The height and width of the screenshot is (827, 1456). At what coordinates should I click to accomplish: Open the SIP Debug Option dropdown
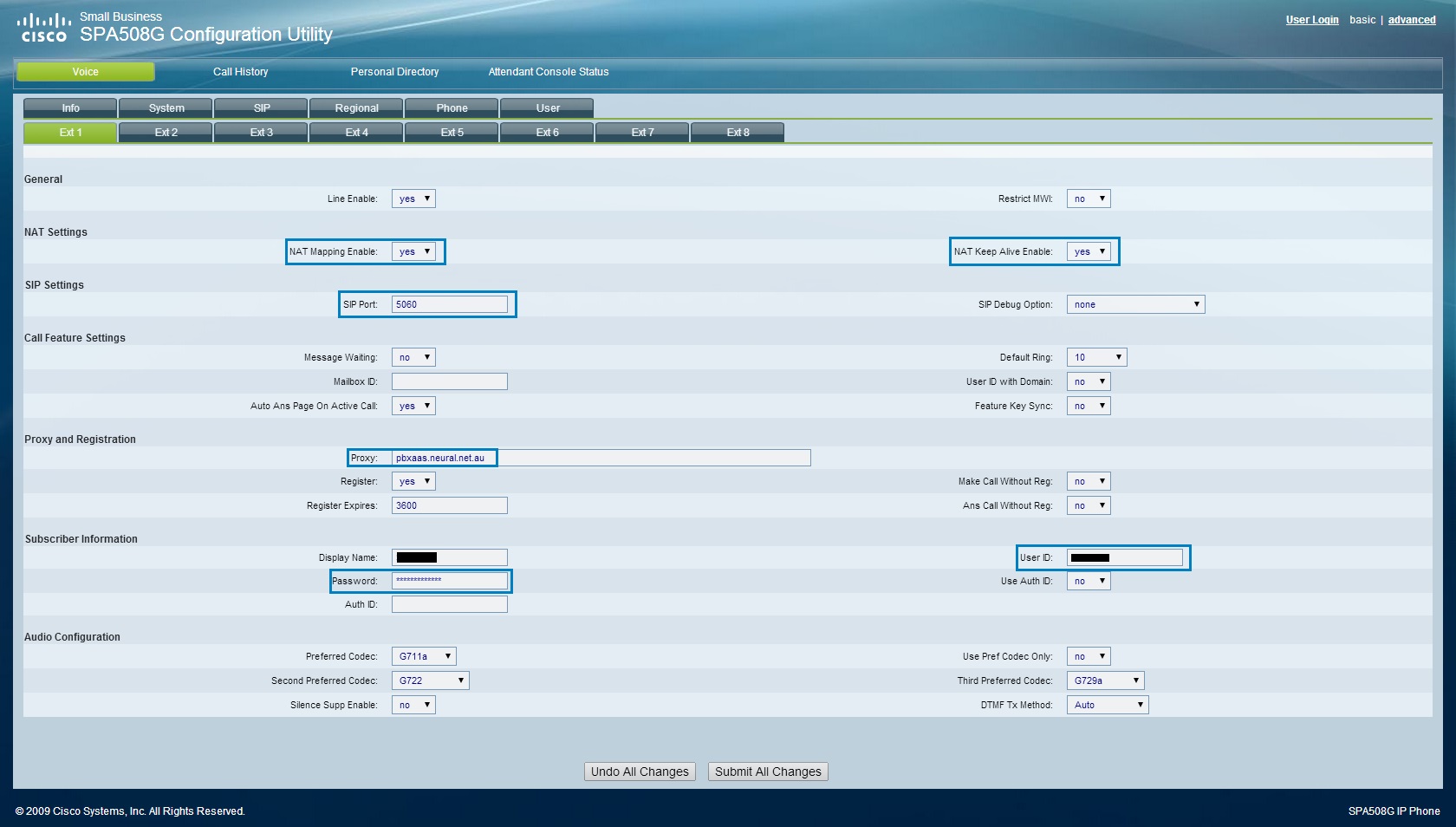1135,304
